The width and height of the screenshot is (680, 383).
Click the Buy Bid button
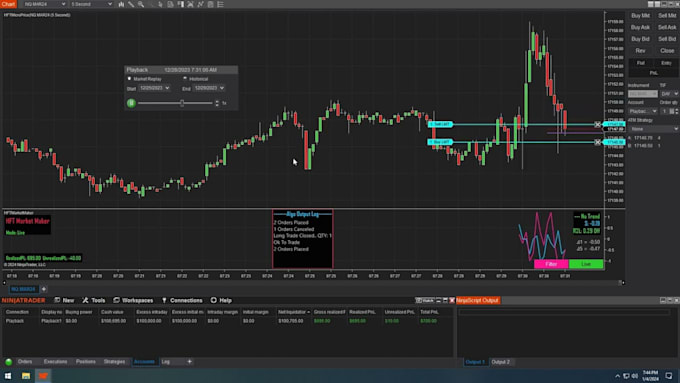pyautogui.click(x=641, y=39)
